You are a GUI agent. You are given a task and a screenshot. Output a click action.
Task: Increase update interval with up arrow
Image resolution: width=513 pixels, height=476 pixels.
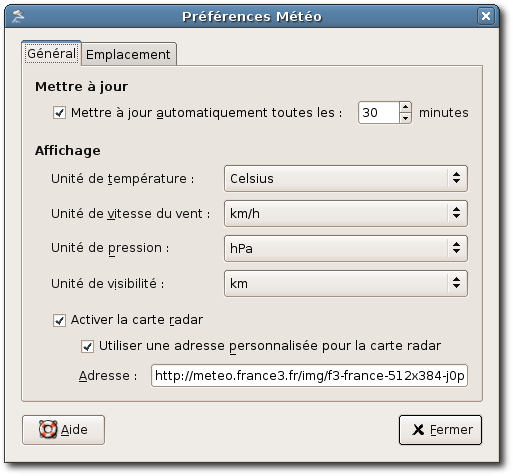coord(405,107)
